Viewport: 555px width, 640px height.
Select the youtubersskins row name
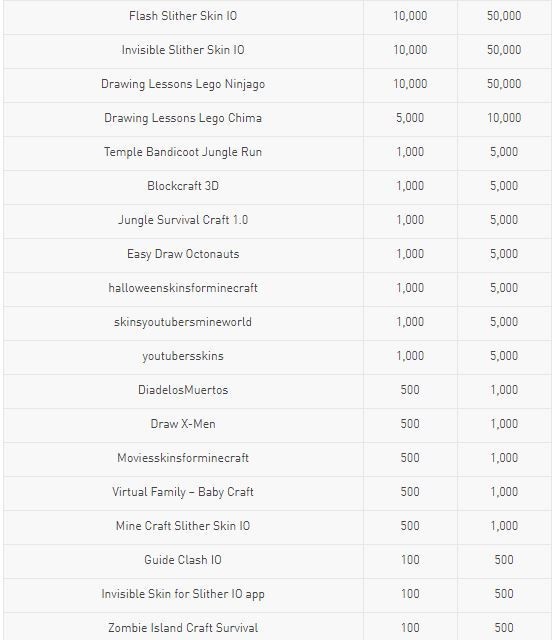point(183,356)
